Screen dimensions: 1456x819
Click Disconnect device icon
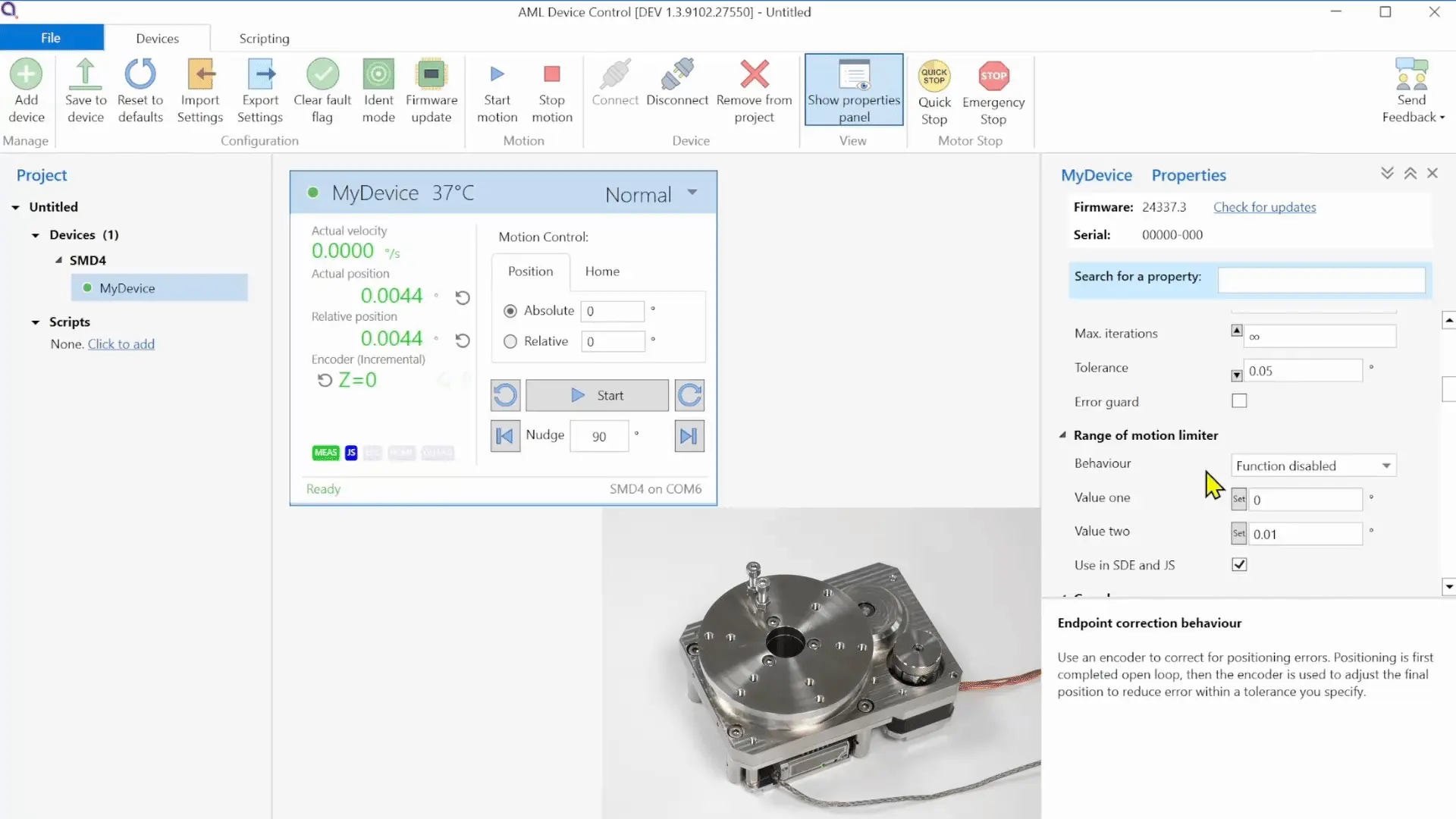tap(676, 75)
